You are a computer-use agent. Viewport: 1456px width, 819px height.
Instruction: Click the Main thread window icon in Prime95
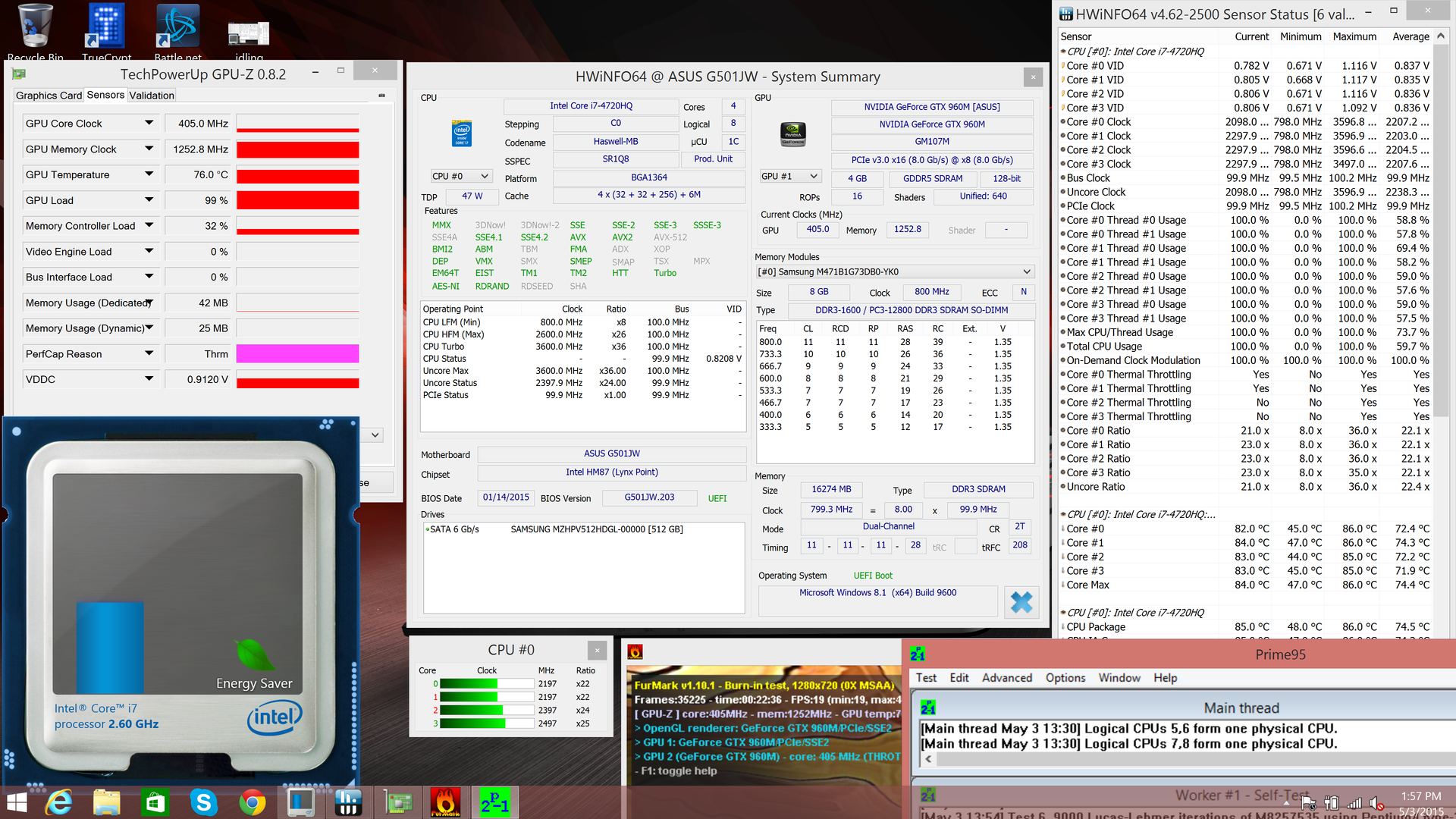click(x=927, y=708)
